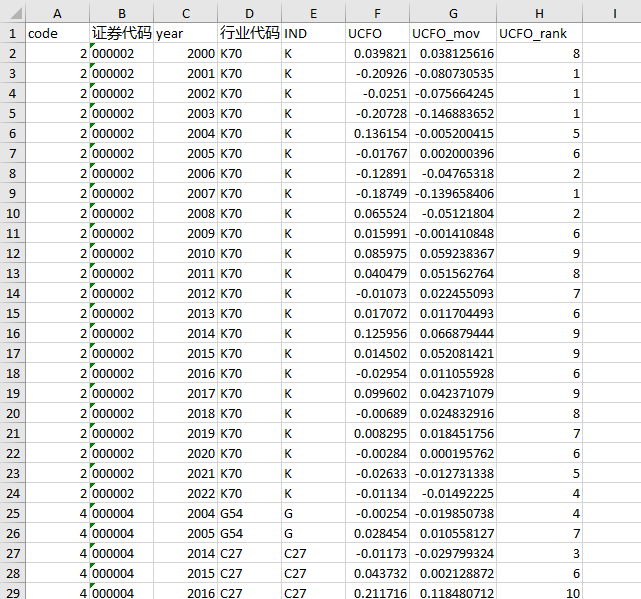Select UCFO_mov cell 0.000195762
This screenshot has width=641, height=599.
[453, 453]
